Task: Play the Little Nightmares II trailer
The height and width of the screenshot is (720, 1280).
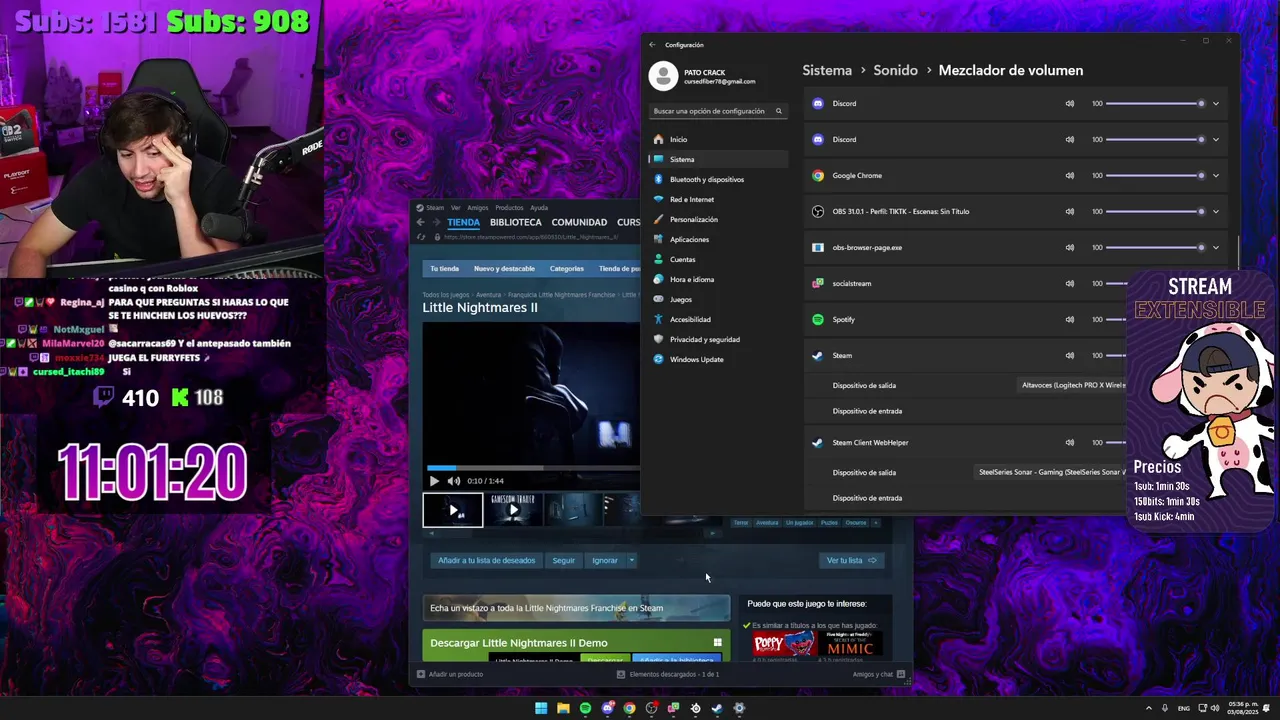Action: (x=434, y=481)
